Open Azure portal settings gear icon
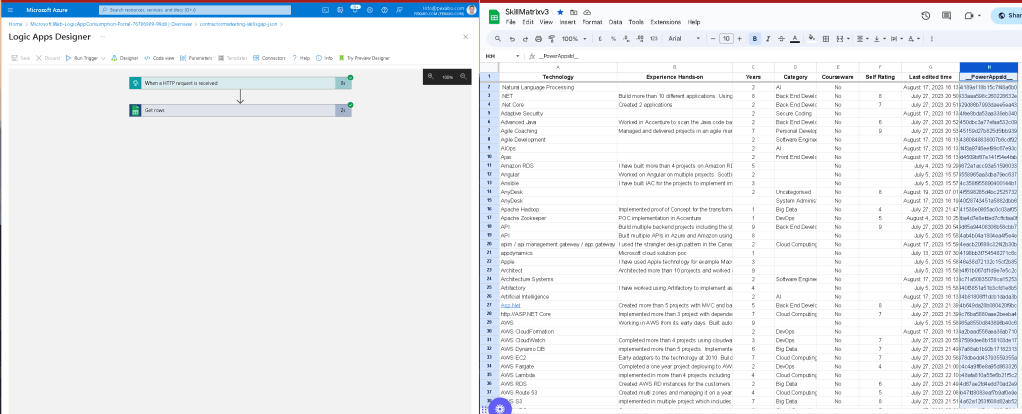 (370, 10)
